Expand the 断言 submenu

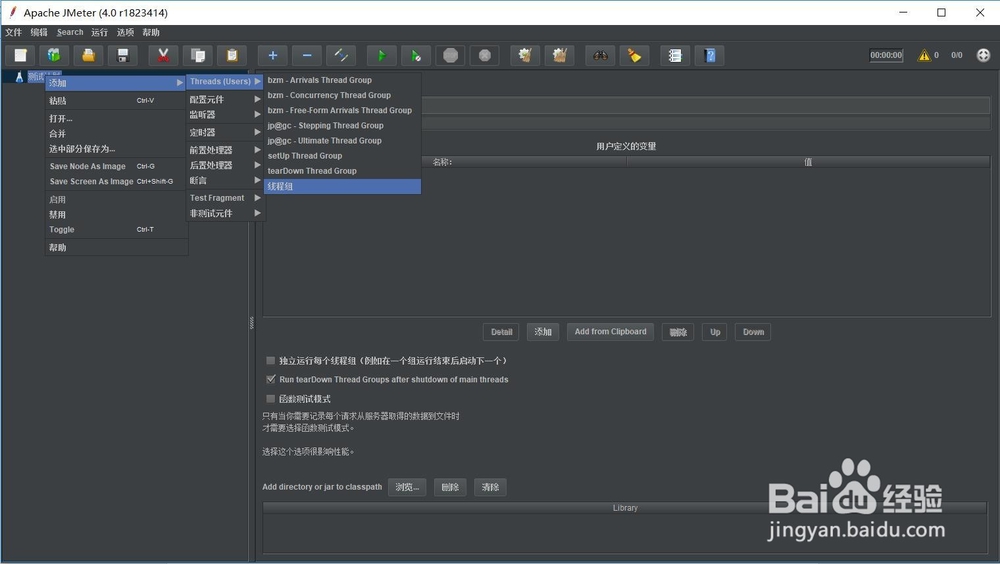tap(225, 181)
